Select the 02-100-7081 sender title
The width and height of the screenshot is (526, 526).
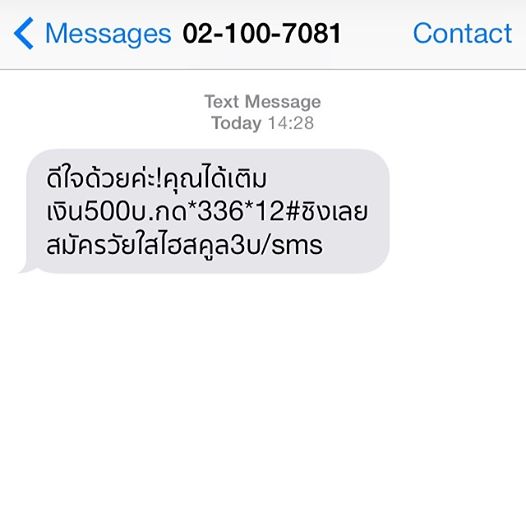[x=262, y=33]
